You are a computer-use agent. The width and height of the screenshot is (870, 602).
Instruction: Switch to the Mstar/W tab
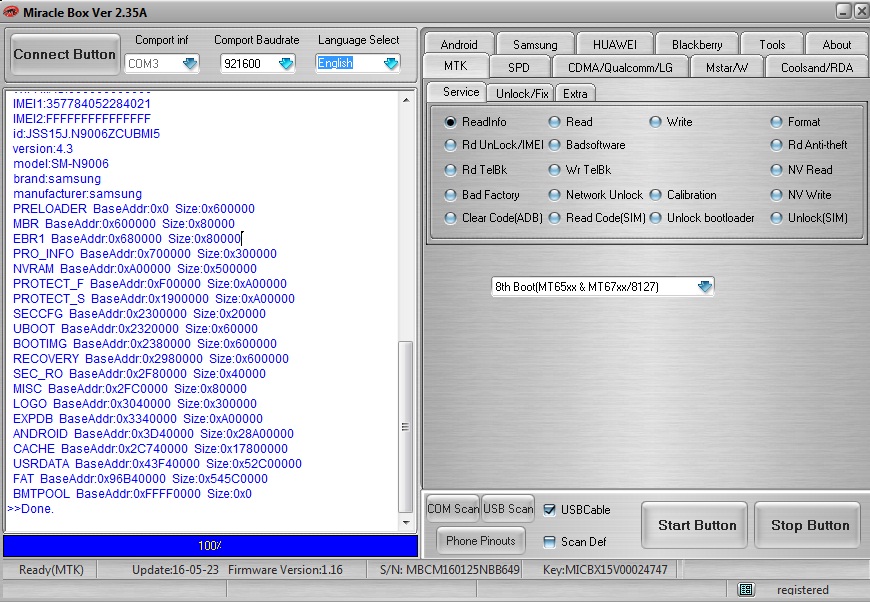coord(727,67)
